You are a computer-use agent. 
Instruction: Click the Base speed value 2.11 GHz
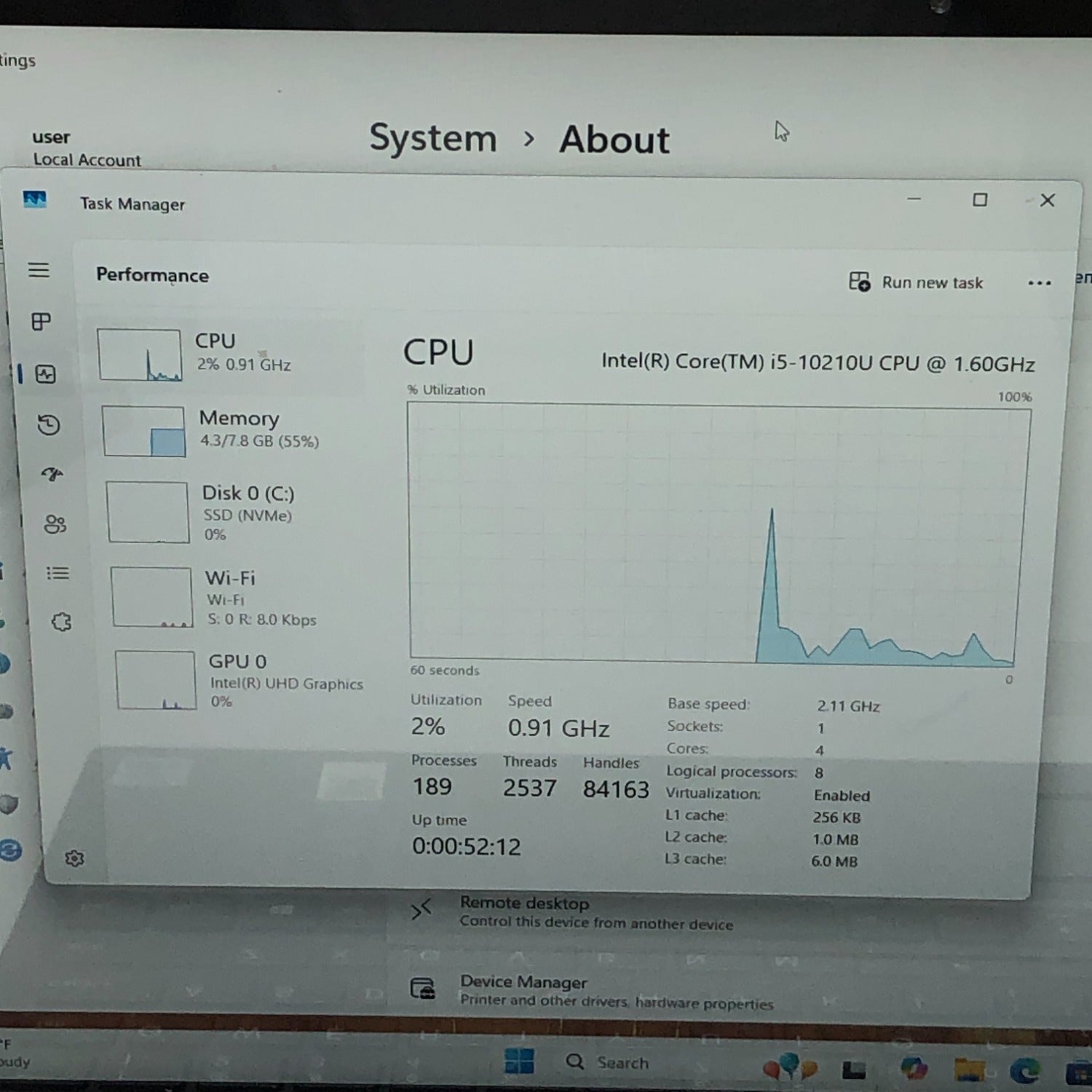(x=849, y=706)
